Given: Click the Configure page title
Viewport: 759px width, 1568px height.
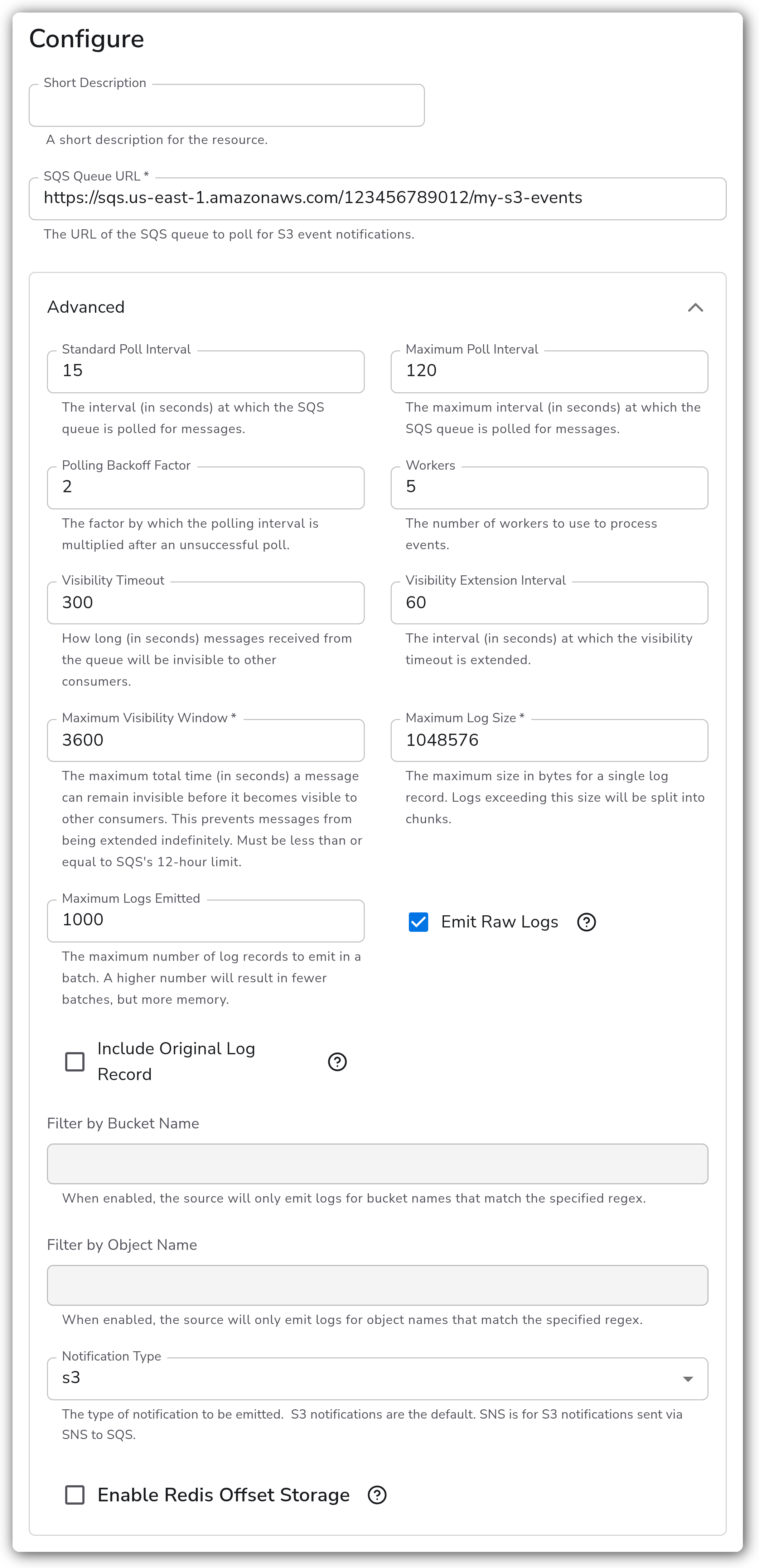Looking at the screenshot, I should tap(86, 39).
